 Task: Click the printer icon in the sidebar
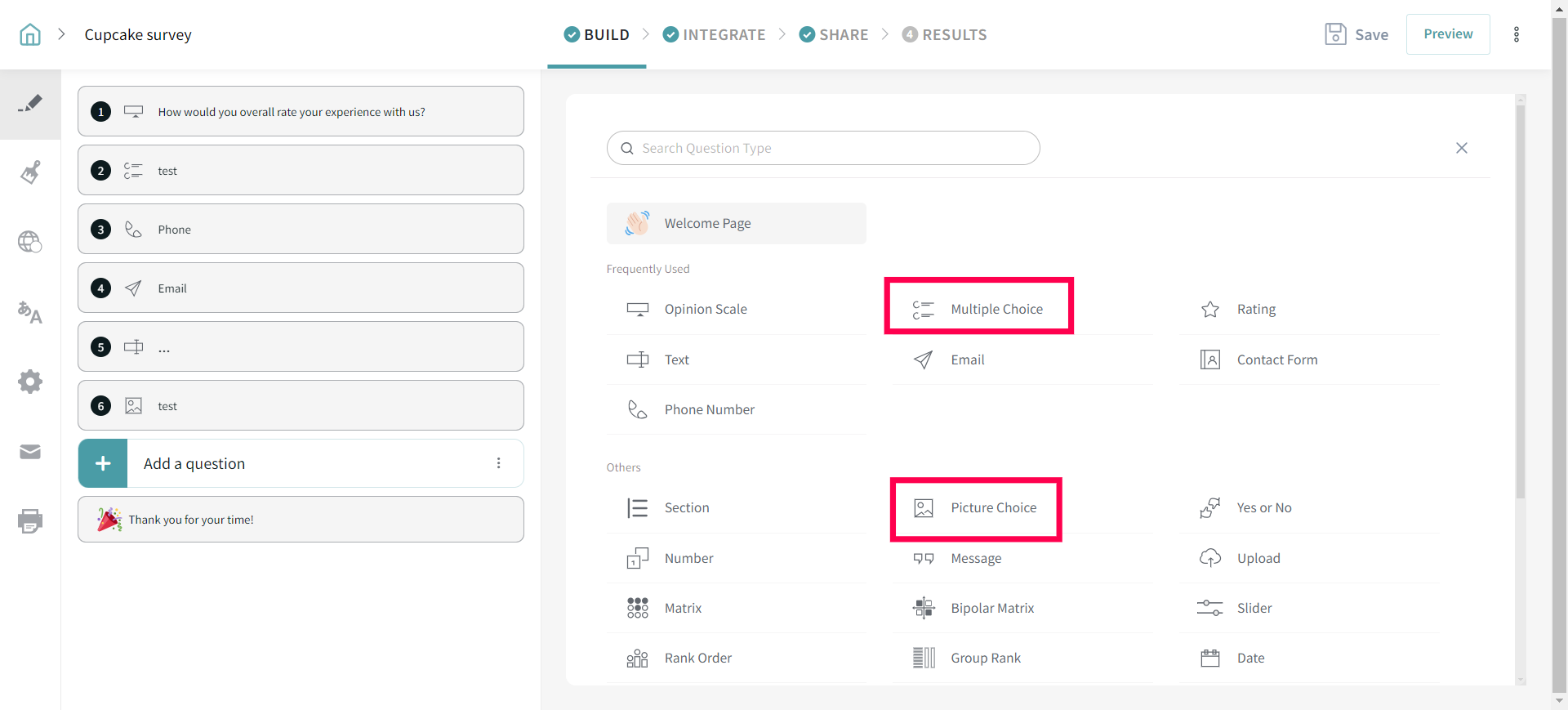[30, 520]
